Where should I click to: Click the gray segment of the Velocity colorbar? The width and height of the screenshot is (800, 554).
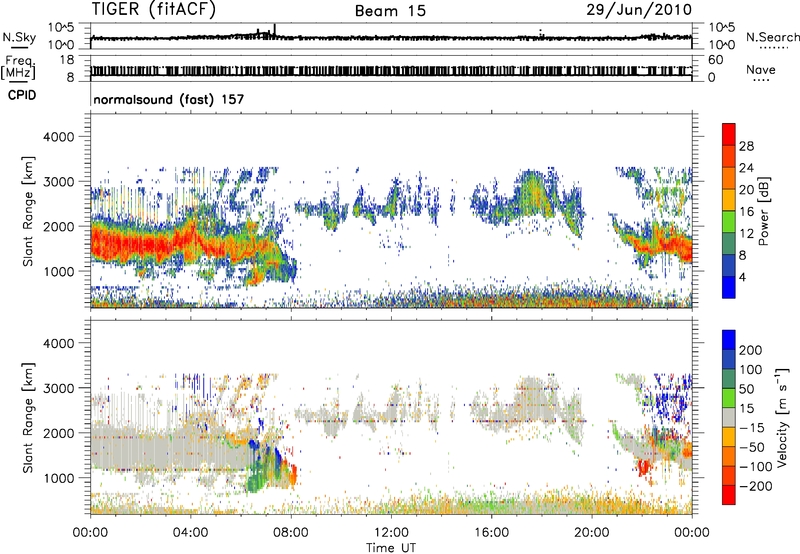pyautogui.click(x=729, y=418)
